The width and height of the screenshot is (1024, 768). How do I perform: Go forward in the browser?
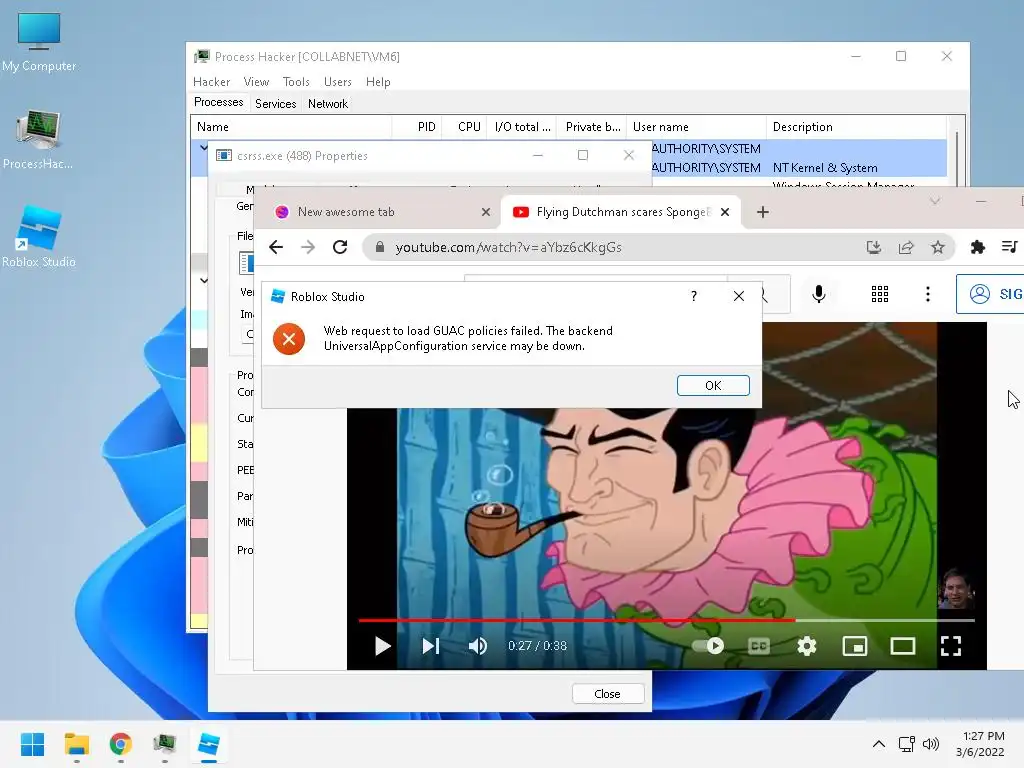308,248
